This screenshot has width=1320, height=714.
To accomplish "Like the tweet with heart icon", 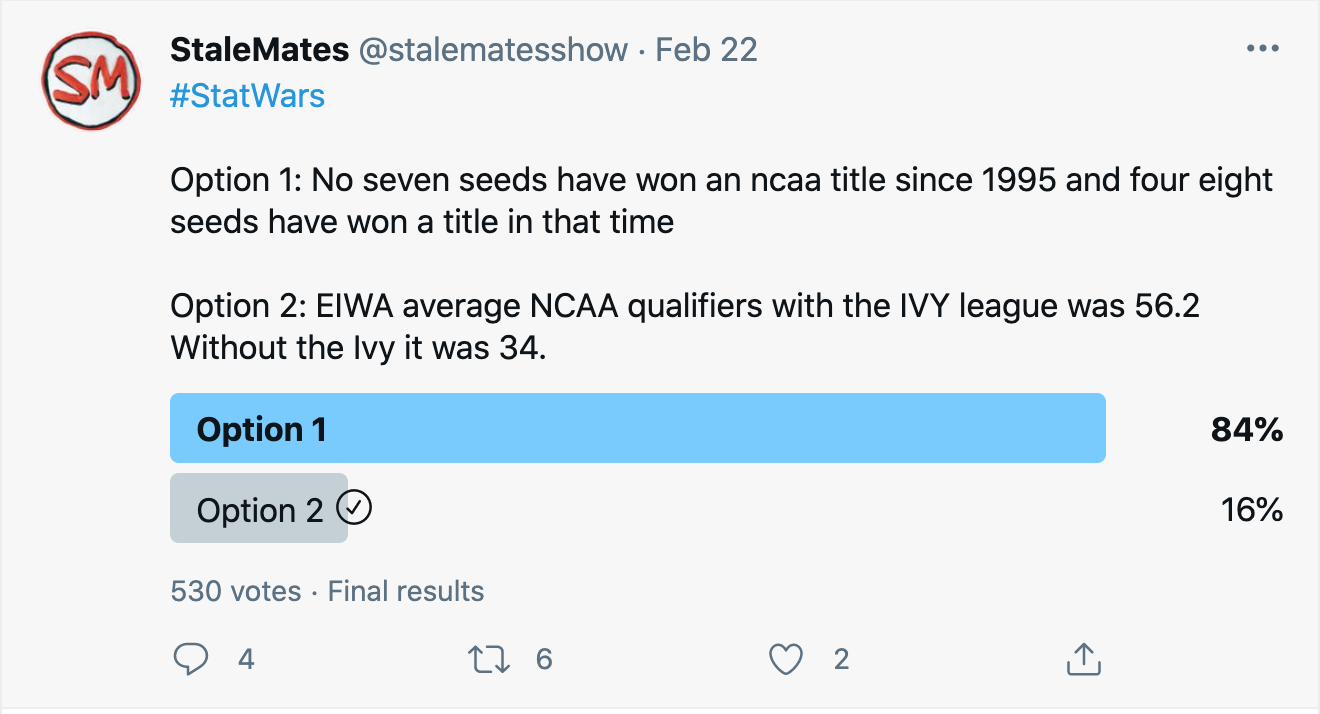I will pyautogui.click(x=786, y=659).
